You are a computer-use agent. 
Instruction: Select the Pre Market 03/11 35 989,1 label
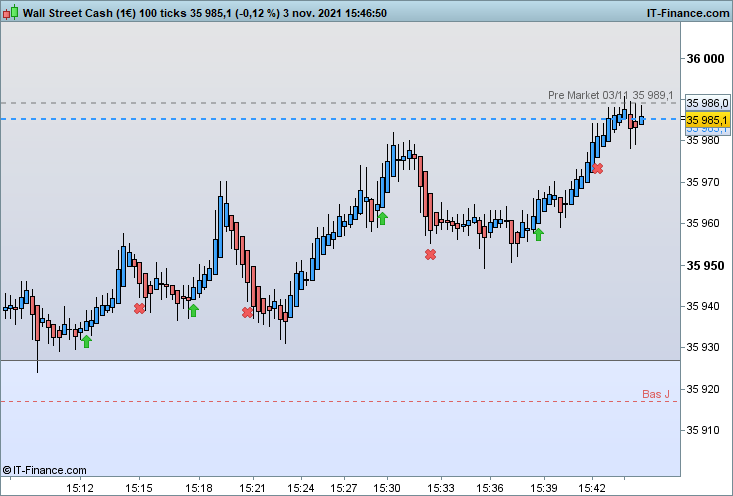[611, 95]
